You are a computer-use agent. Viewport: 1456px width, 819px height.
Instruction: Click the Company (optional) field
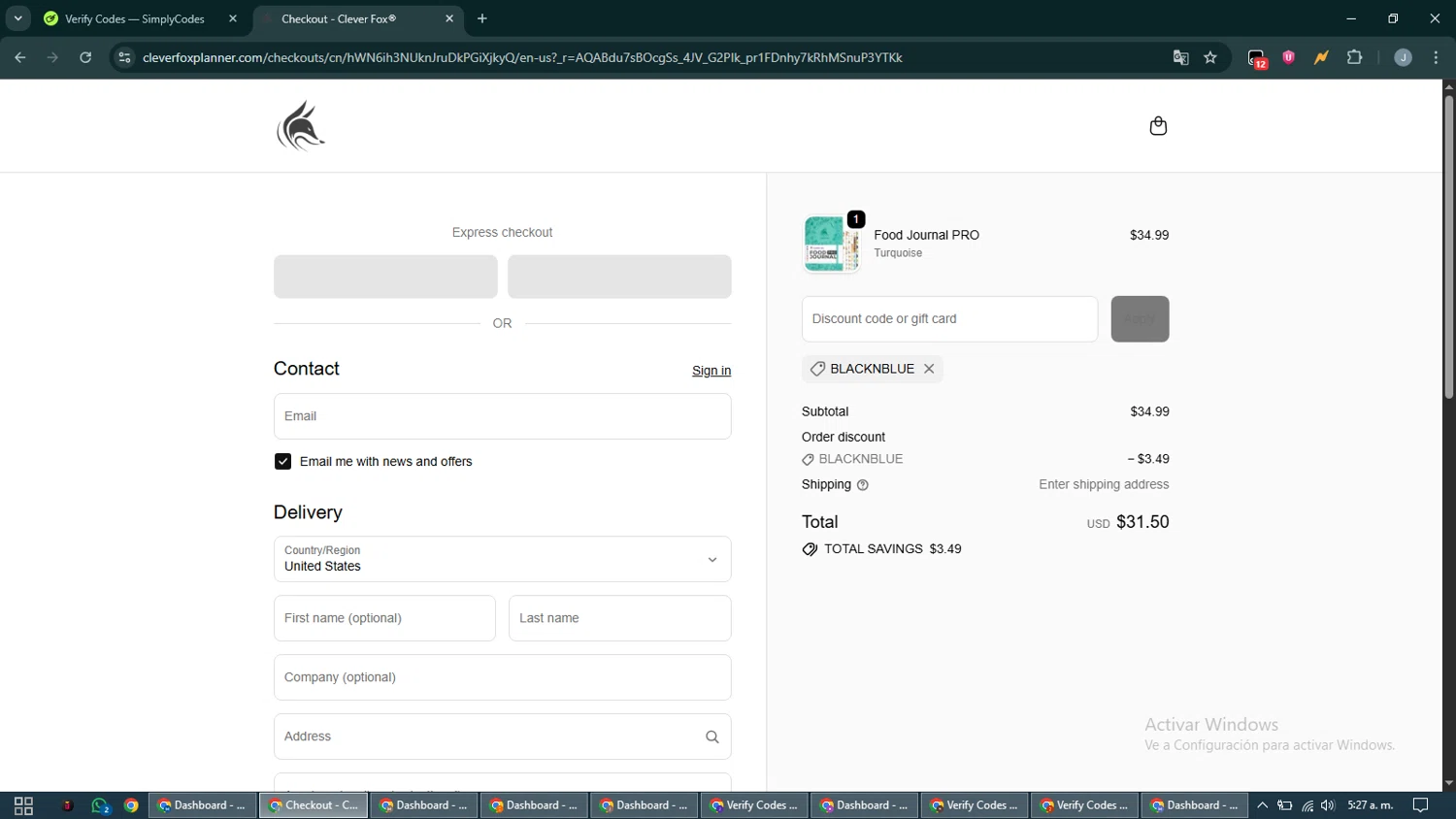(x=502, y=677)
